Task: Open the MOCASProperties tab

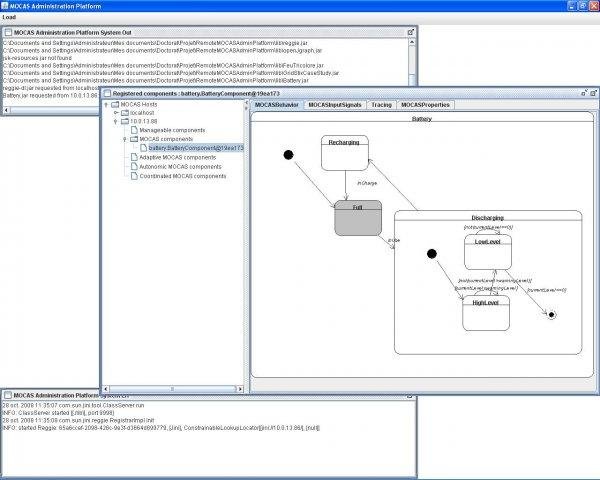Action: point(425,105)
